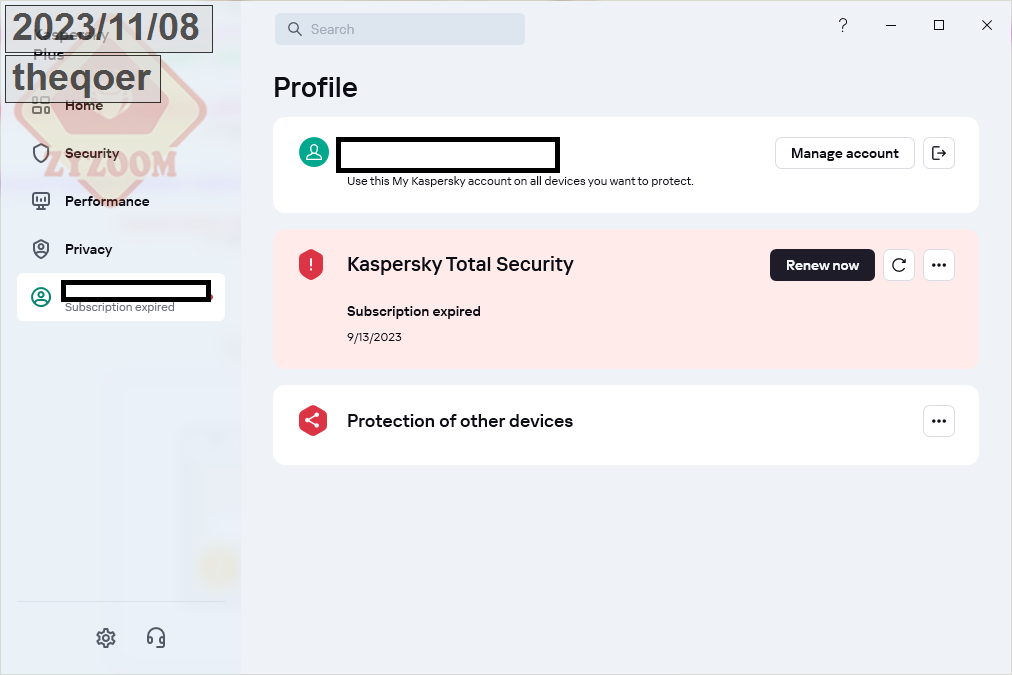Close the Kaspersky window
The width and height of the screenshot is (1012, 675).
[987, 25]
